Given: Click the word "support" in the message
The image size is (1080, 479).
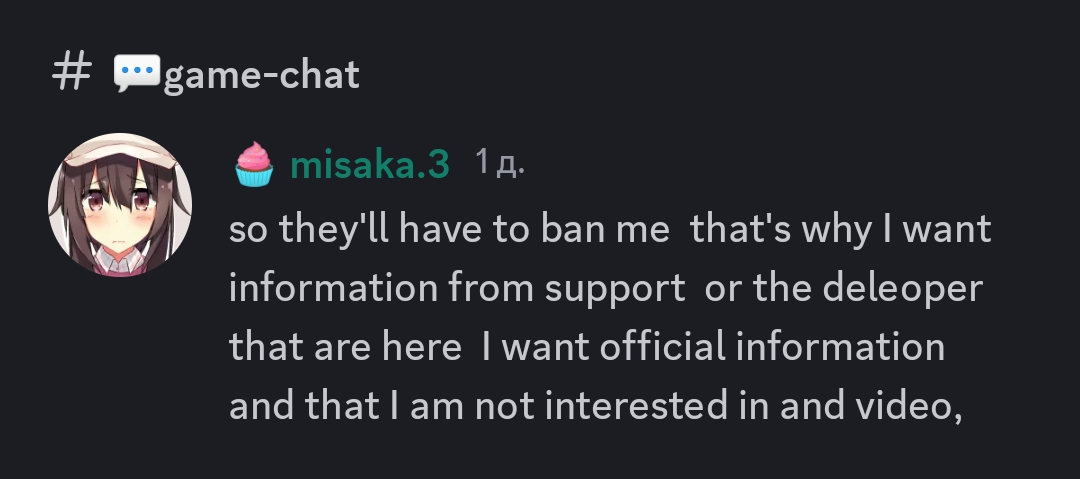Looking at the screenshot, I should pyautogui.click(x=615, y=289).
